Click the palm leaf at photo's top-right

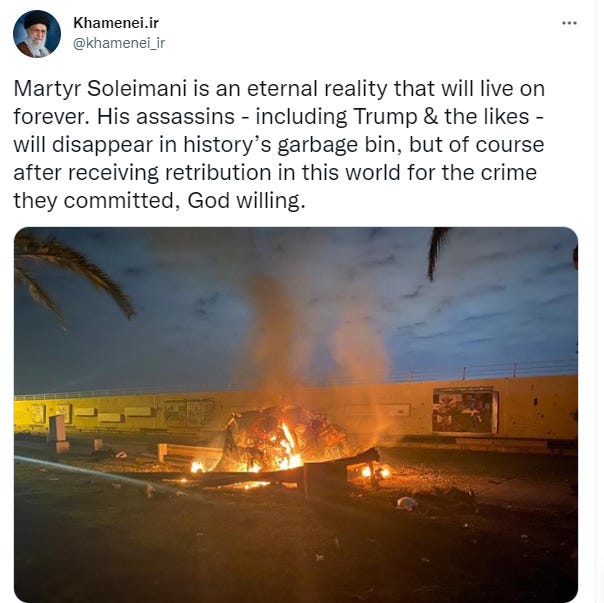[438, 252]
